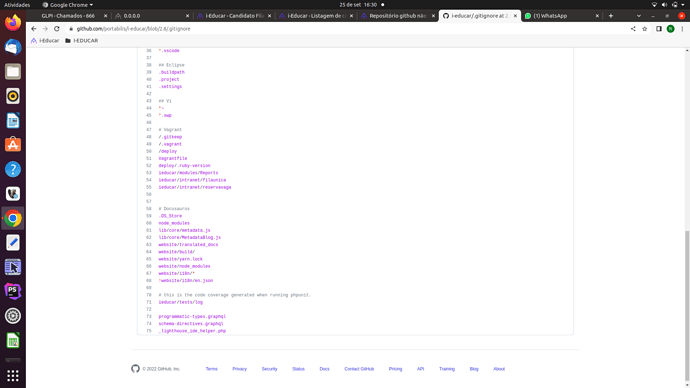
Task: Click the '_lighthouse_ide_helper.php' line
Action: (192, 331)
